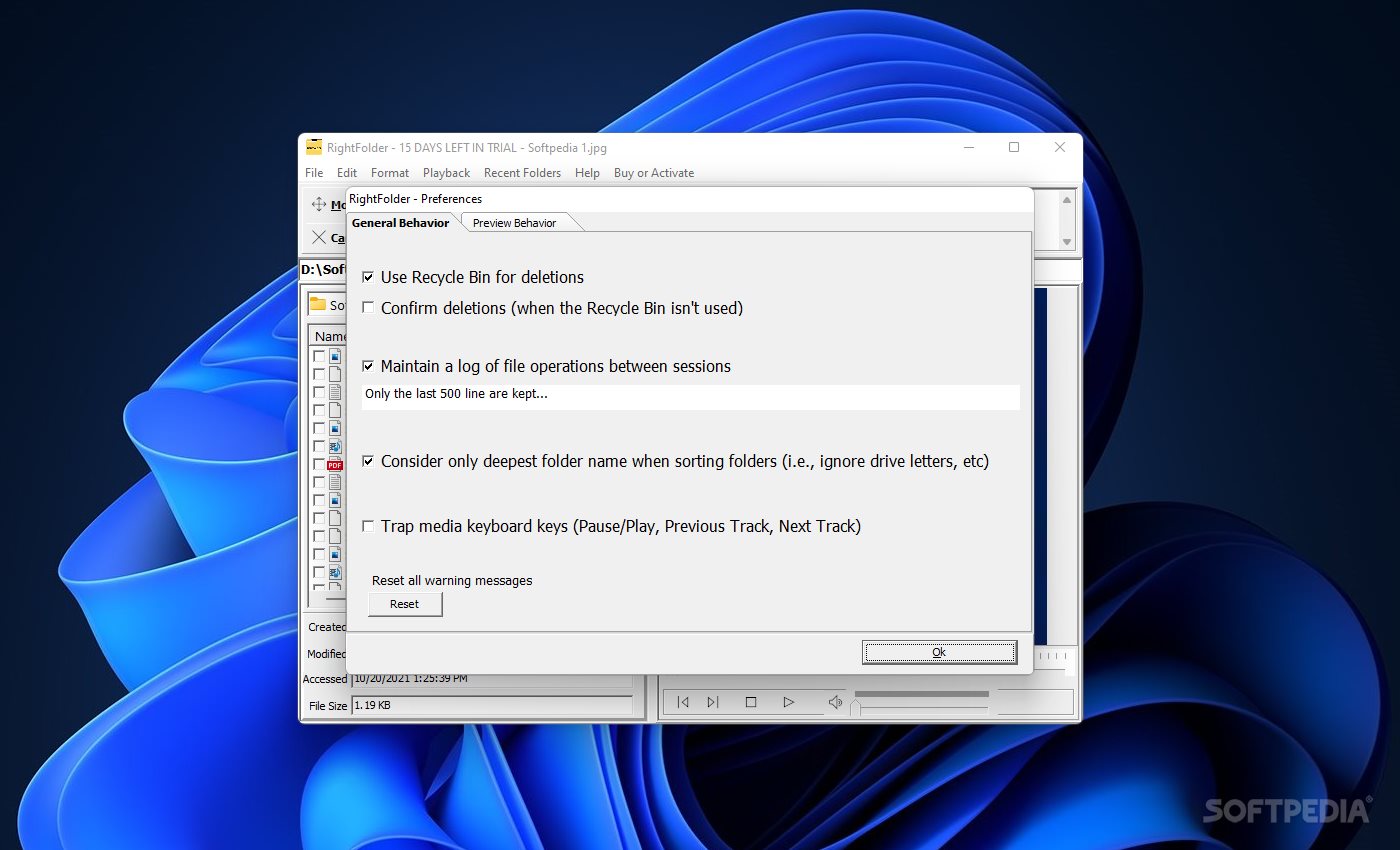The width and height of the screenshot is (1400, 850).
Task: Switch to Preview Behavior tab
Action: click(514, 223)
